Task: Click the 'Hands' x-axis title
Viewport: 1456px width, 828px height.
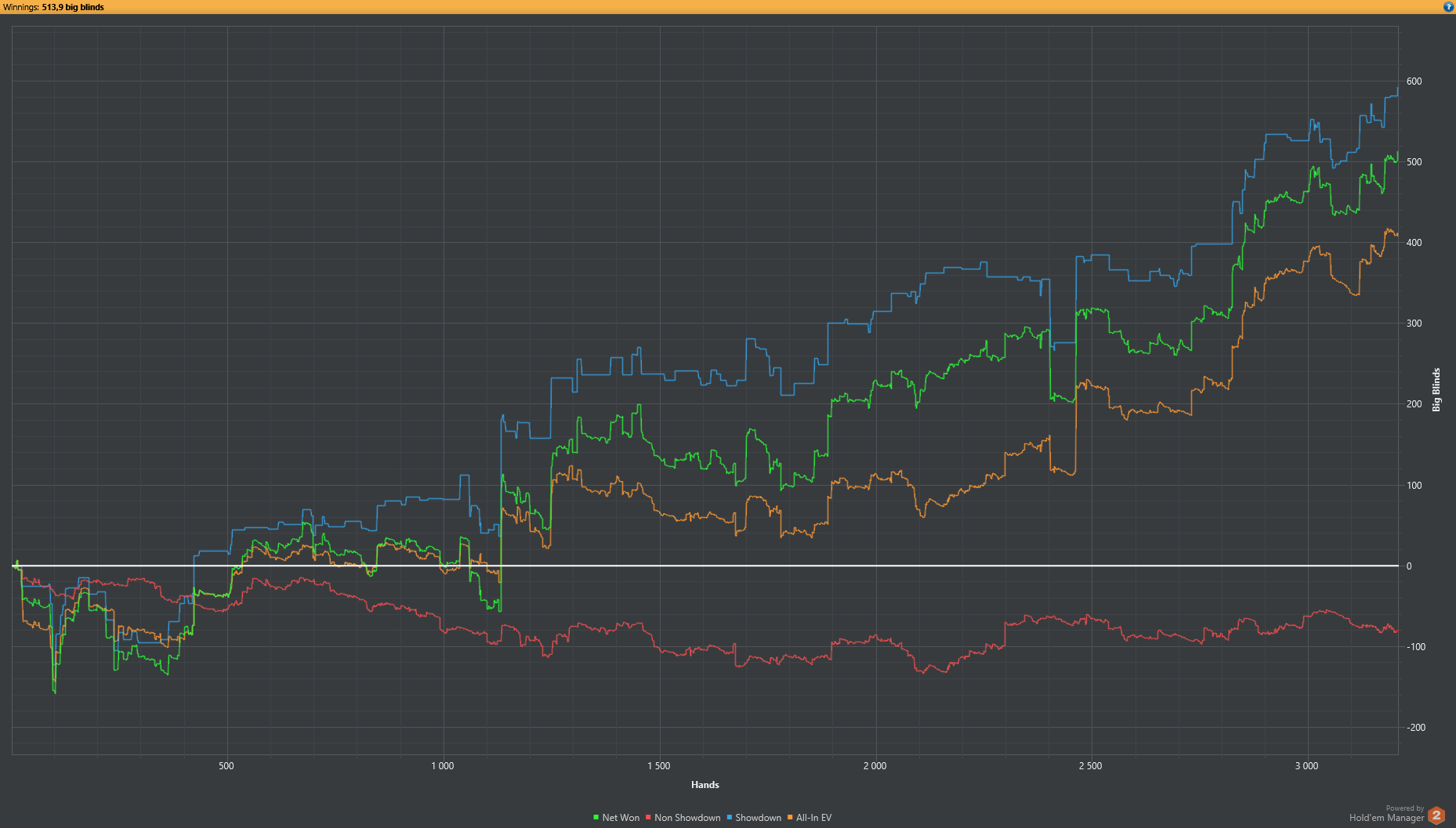Action: point(705,785)
